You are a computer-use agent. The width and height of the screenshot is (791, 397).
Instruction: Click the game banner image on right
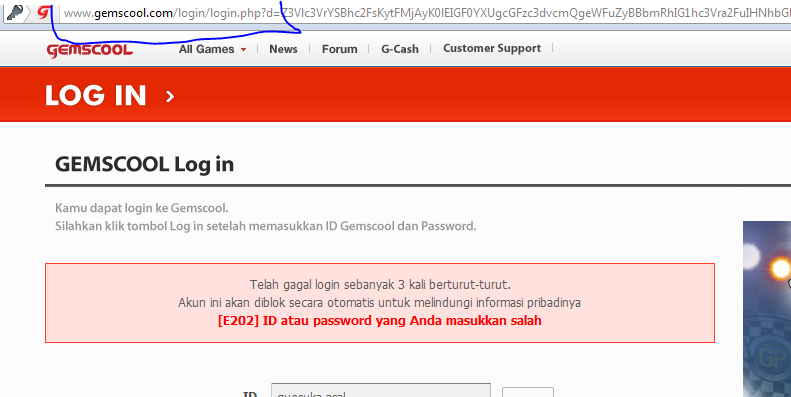click(x=767, y=309)
